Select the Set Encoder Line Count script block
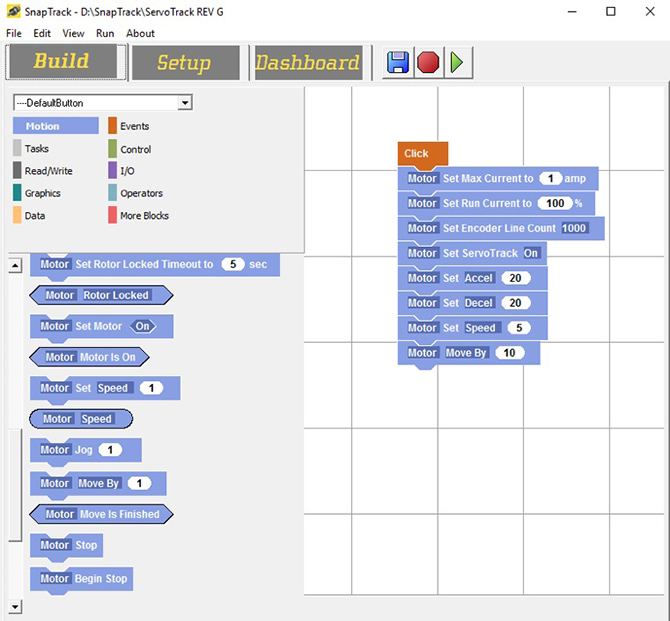This screenshot has width=670, height=621. (501, 228)
